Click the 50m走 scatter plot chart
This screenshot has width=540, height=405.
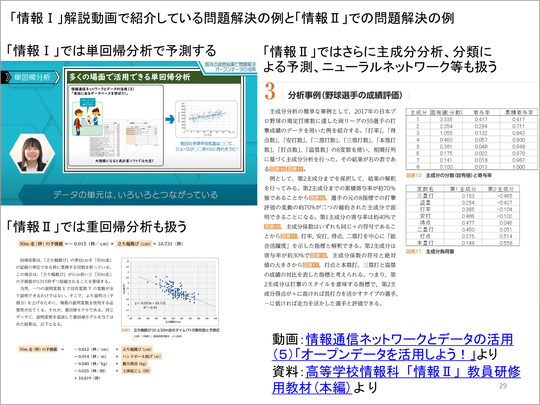[x=170, y=292]
